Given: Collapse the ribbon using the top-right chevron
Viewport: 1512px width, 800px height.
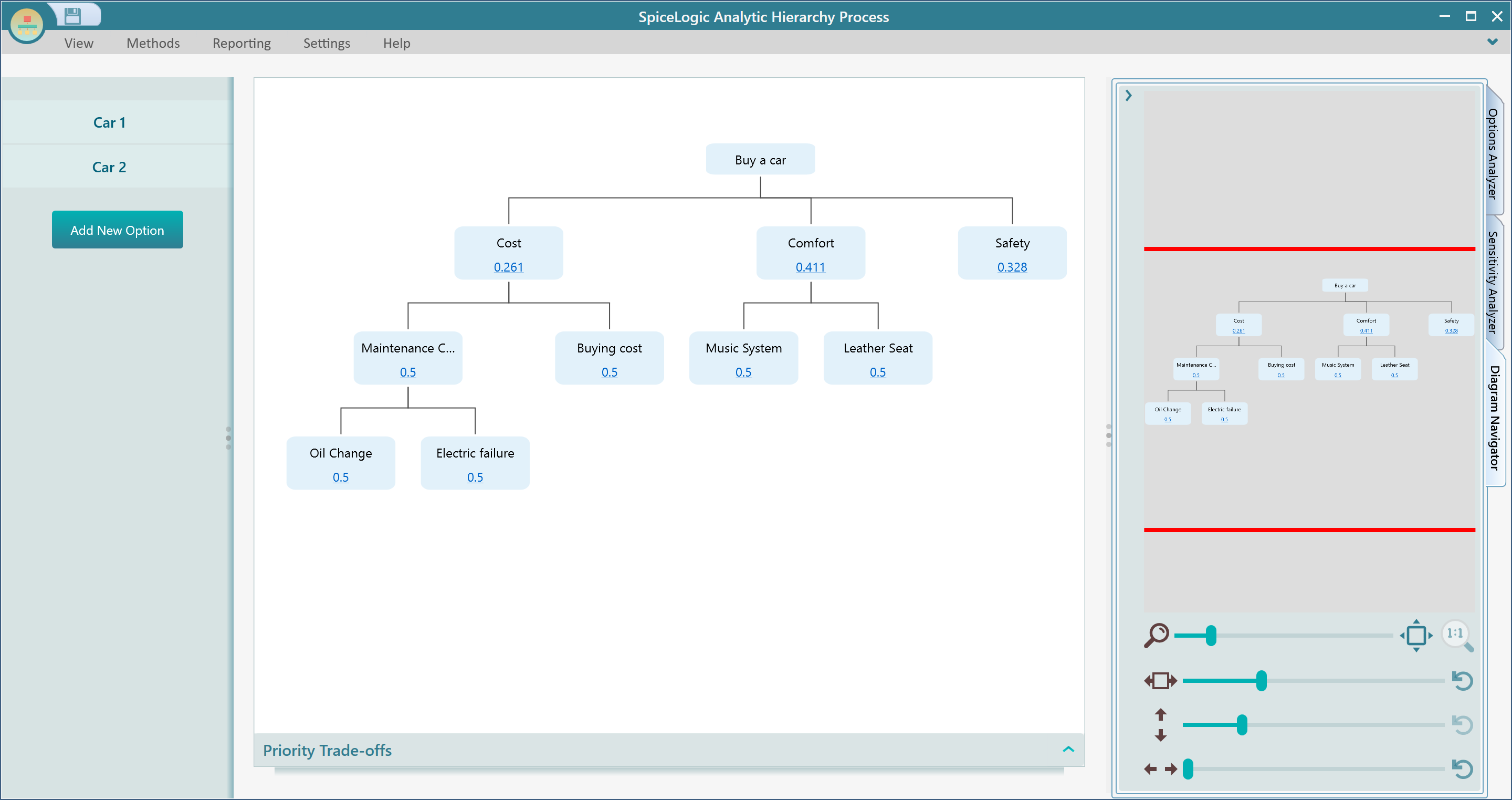Looking at the screenshot, I should click(x=1492, y=41).
